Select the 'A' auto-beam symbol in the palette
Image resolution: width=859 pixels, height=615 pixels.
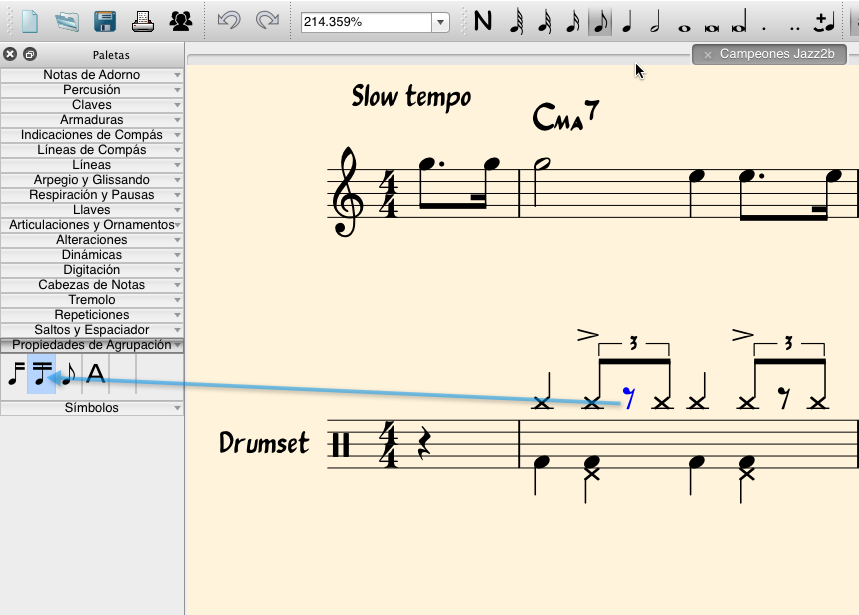point(94,373)
